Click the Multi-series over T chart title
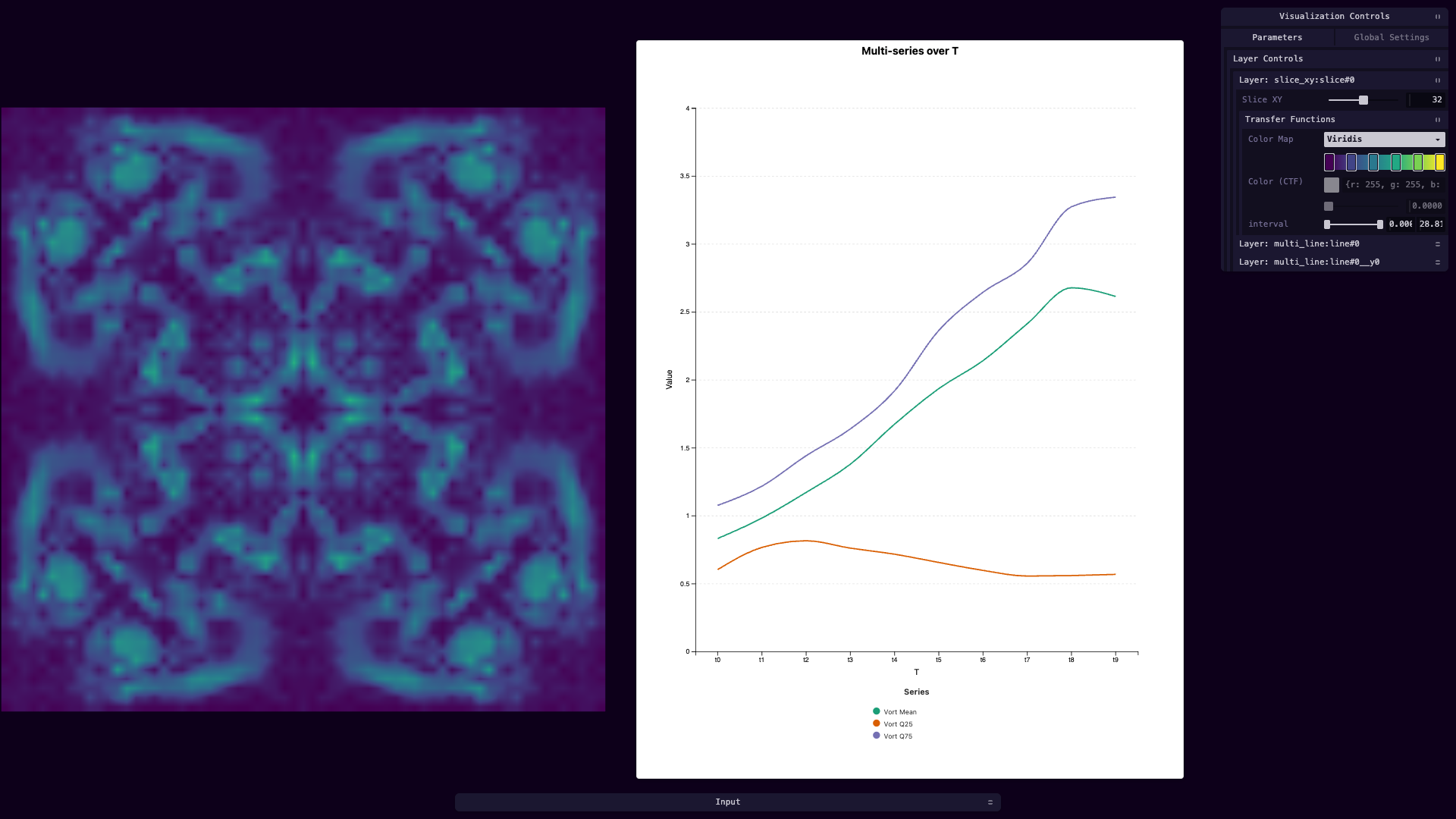This screenshot has height=819, width=1456. [910, 51]
